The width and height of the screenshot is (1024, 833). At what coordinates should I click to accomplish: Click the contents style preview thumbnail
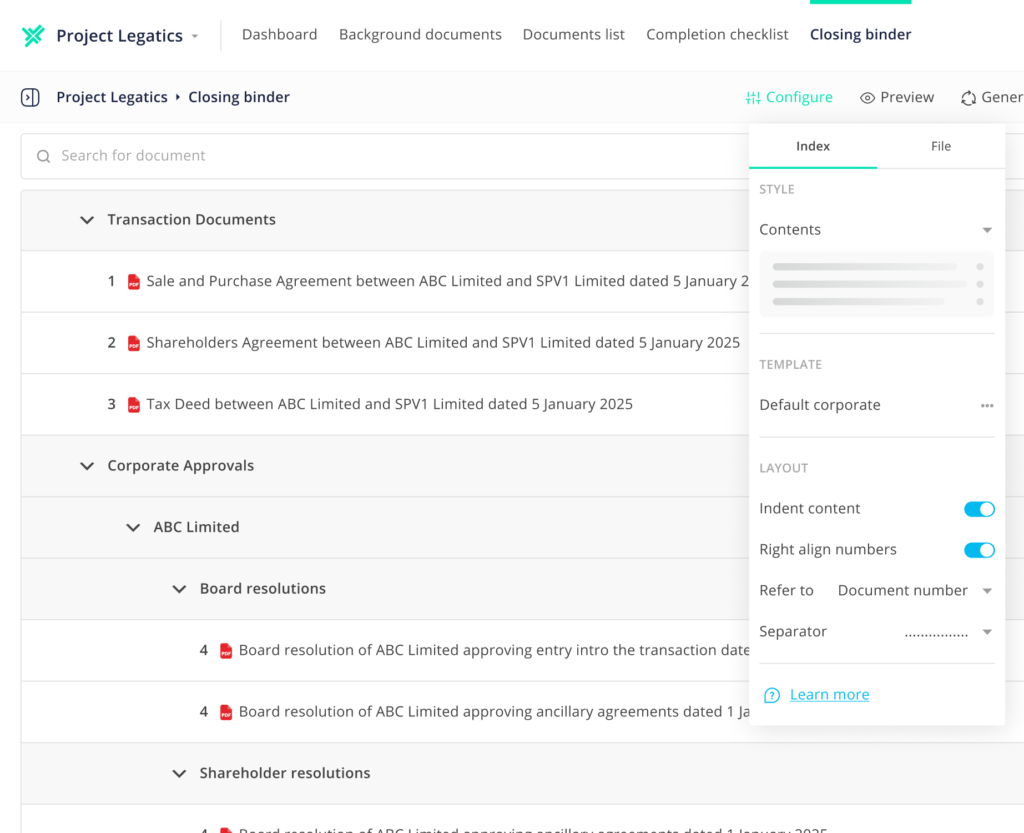pyautogui.click(x=876, y=285)
